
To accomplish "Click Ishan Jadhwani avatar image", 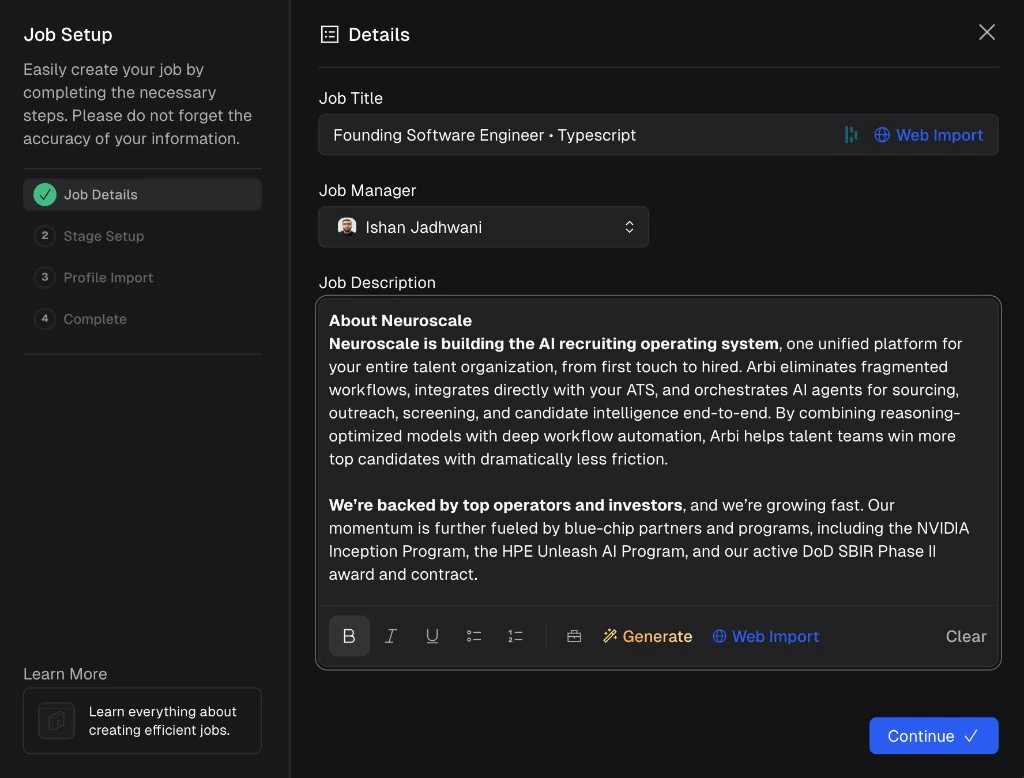I will point(347,227).
